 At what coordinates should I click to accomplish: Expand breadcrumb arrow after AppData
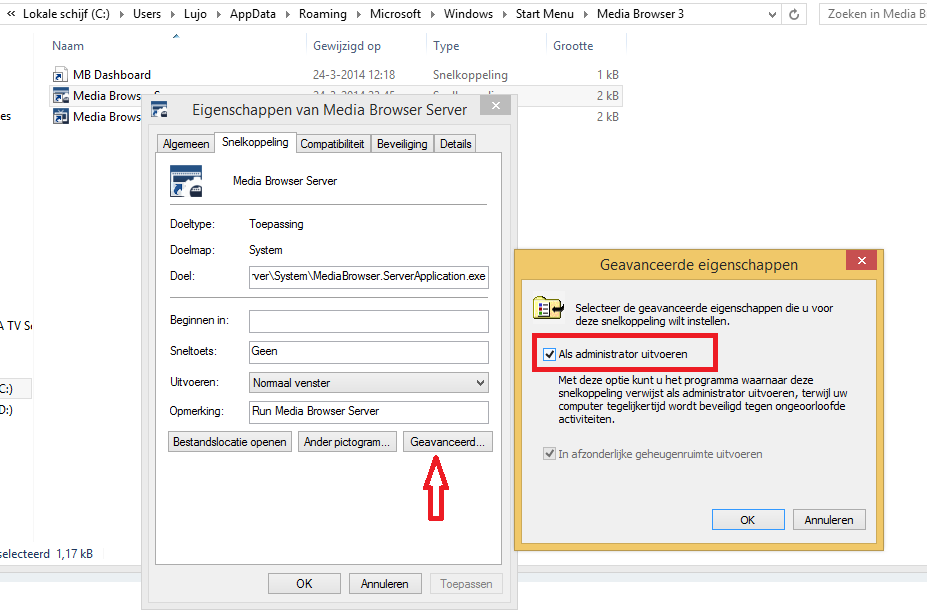[x=287, y=14]
